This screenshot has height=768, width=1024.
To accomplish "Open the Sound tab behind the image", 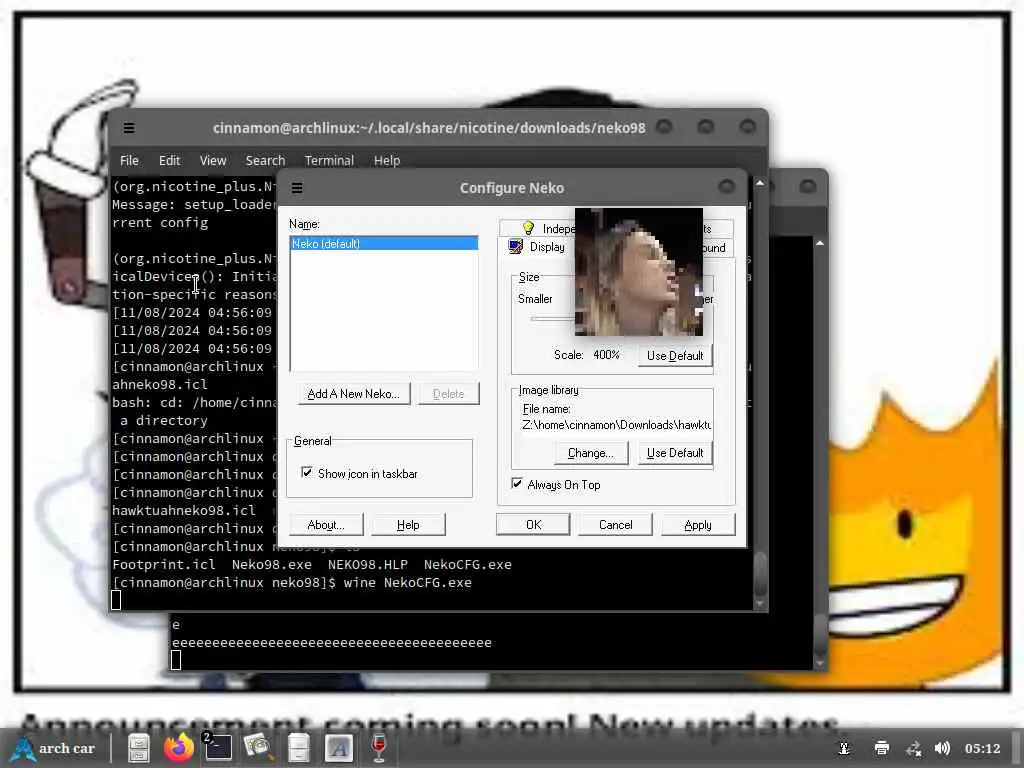I will tap(717, 248).
